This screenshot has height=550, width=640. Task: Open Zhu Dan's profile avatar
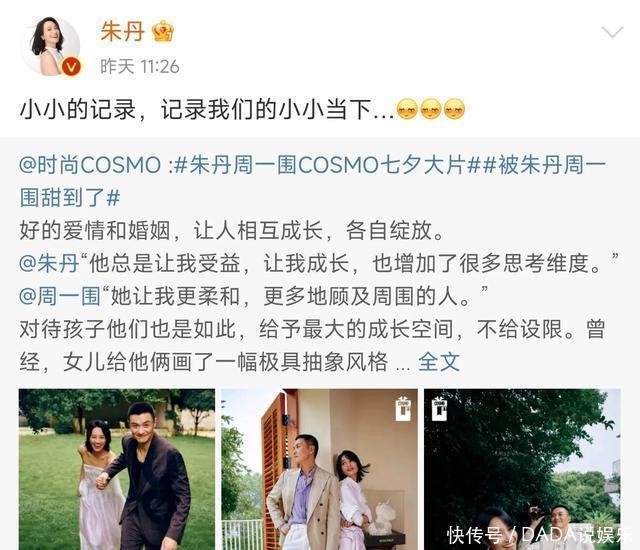click(50, 46)
